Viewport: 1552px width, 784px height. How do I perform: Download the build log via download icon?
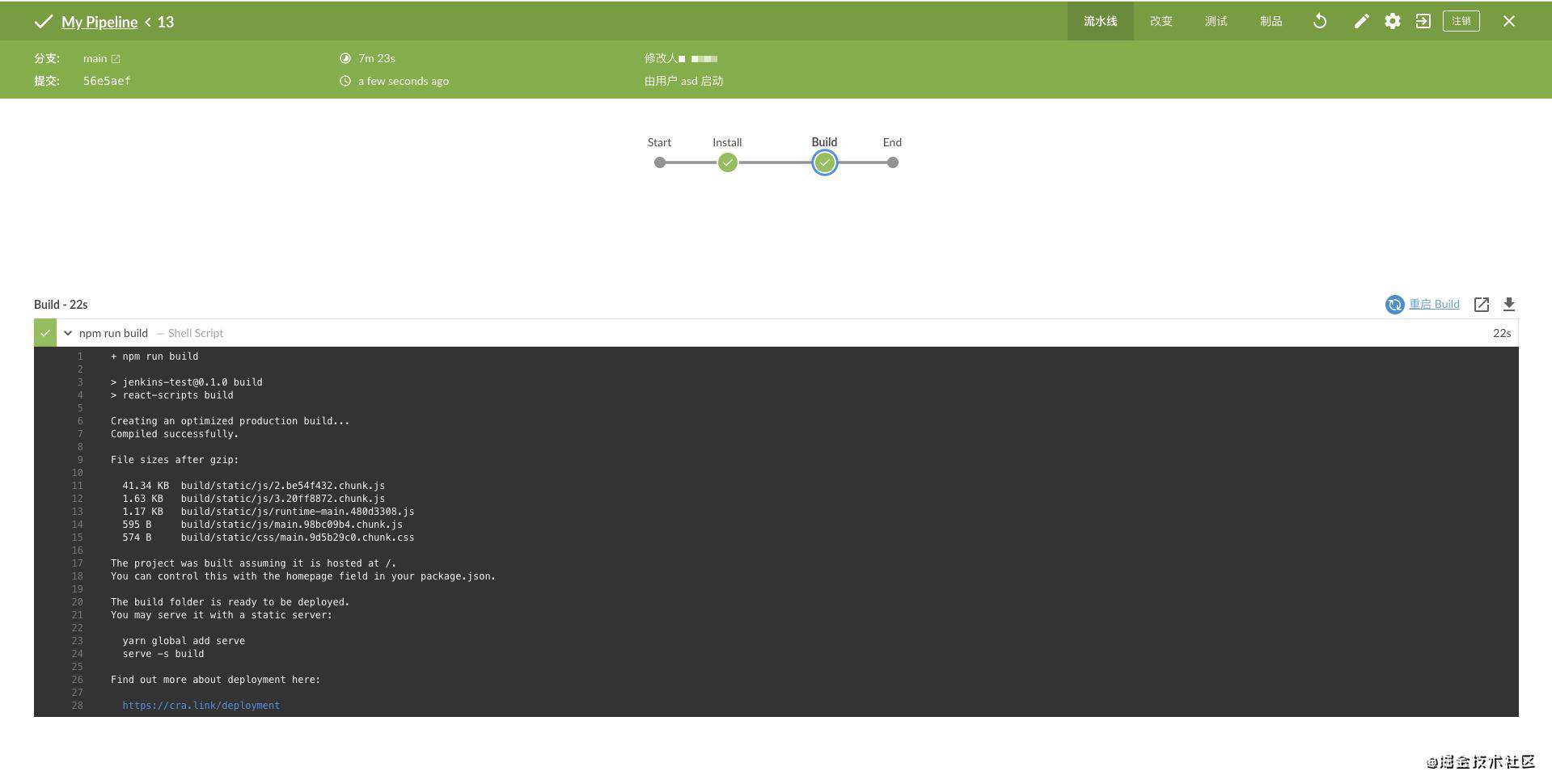[x=1508, y=305]
